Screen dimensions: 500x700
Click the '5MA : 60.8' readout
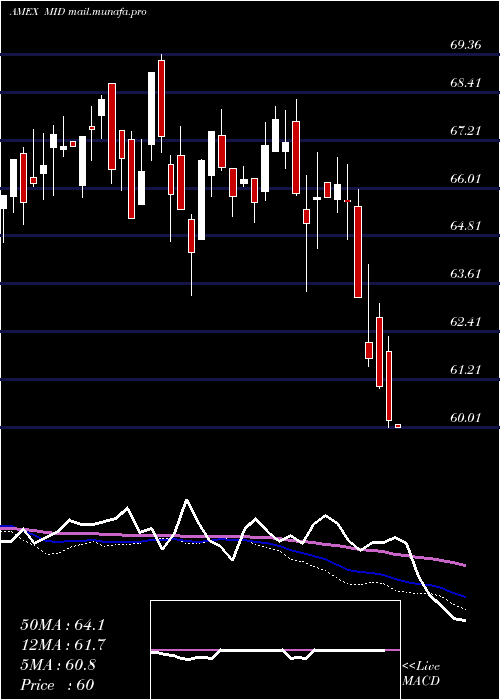point(58,665)
